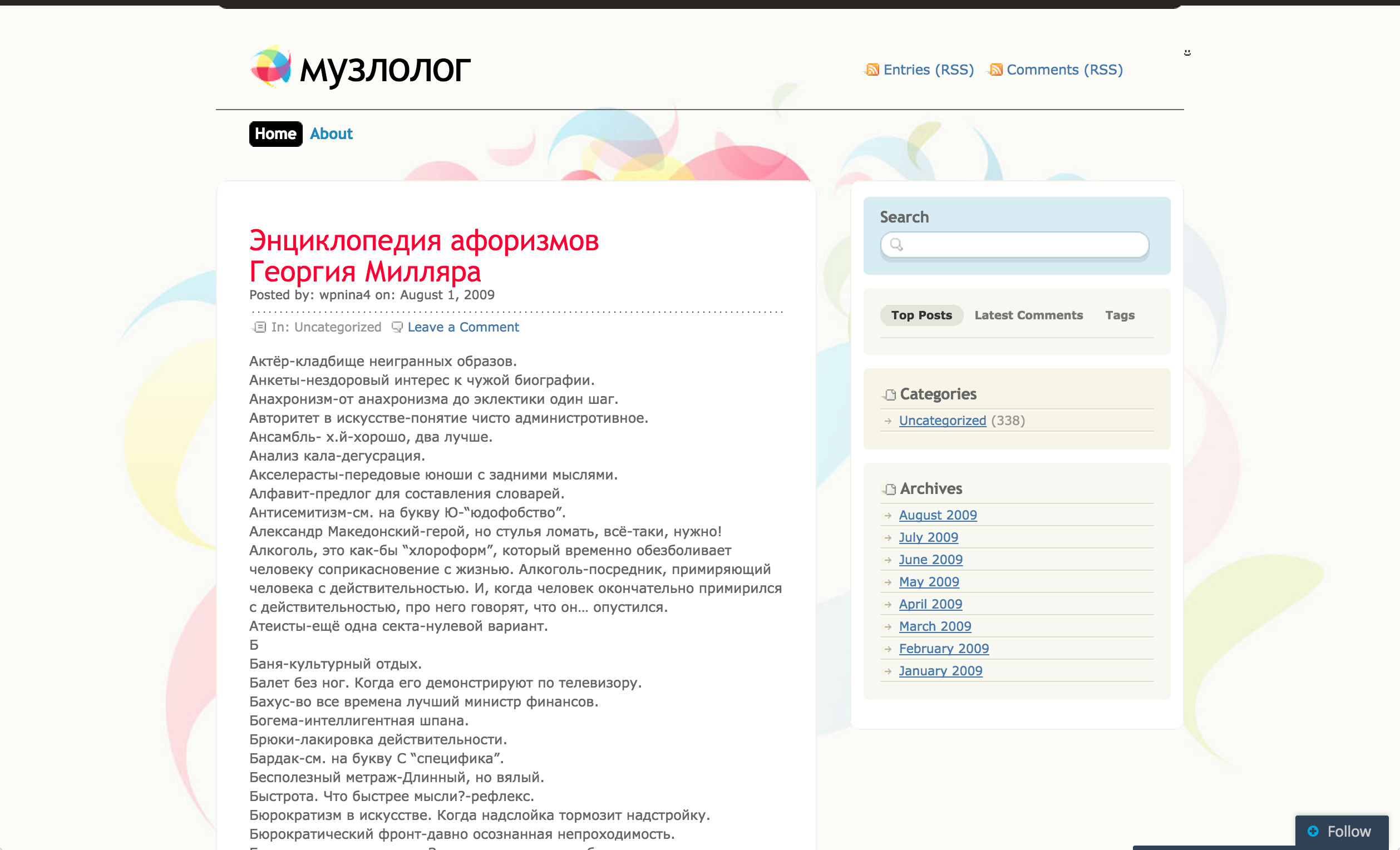Go to Home in the navigation
Screen dimensions: 1400x850
click(x=275, y=134)
